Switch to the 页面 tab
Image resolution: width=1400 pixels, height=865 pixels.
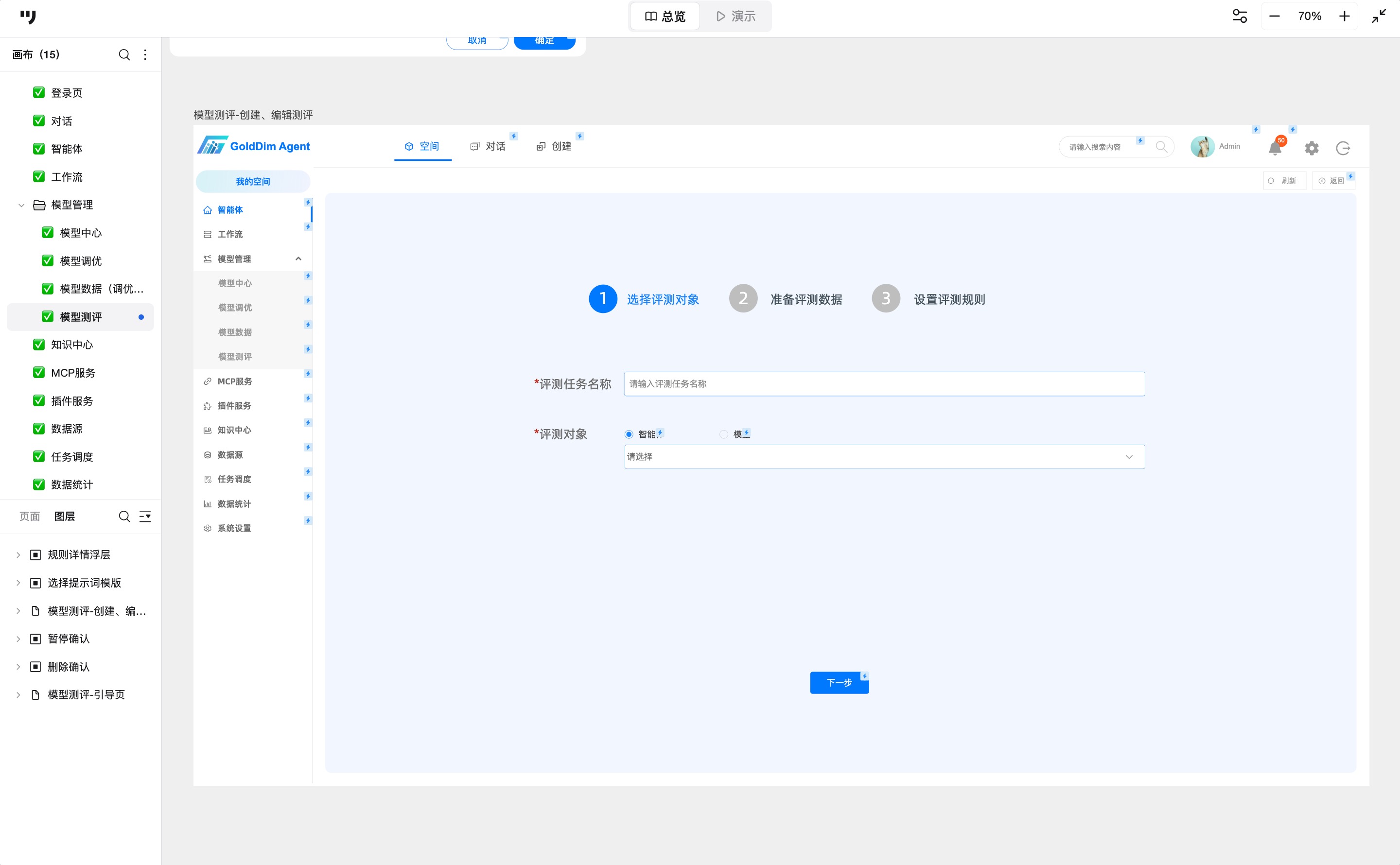[30, 516]
